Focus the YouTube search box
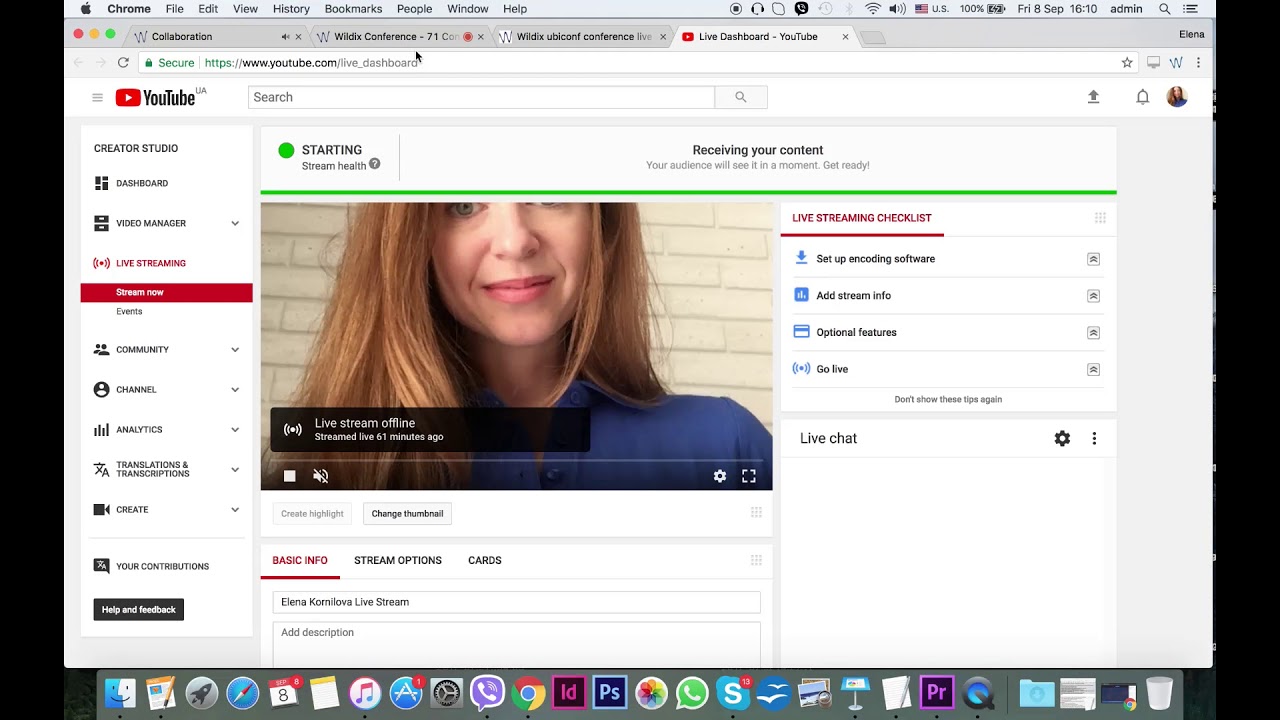1280x720 pixels. (x=481, y=97)
